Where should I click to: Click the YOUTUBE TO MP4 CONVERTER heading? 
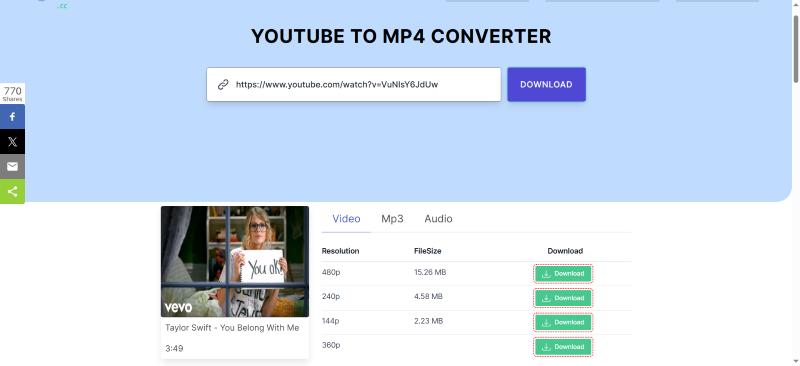click(401, 37)
